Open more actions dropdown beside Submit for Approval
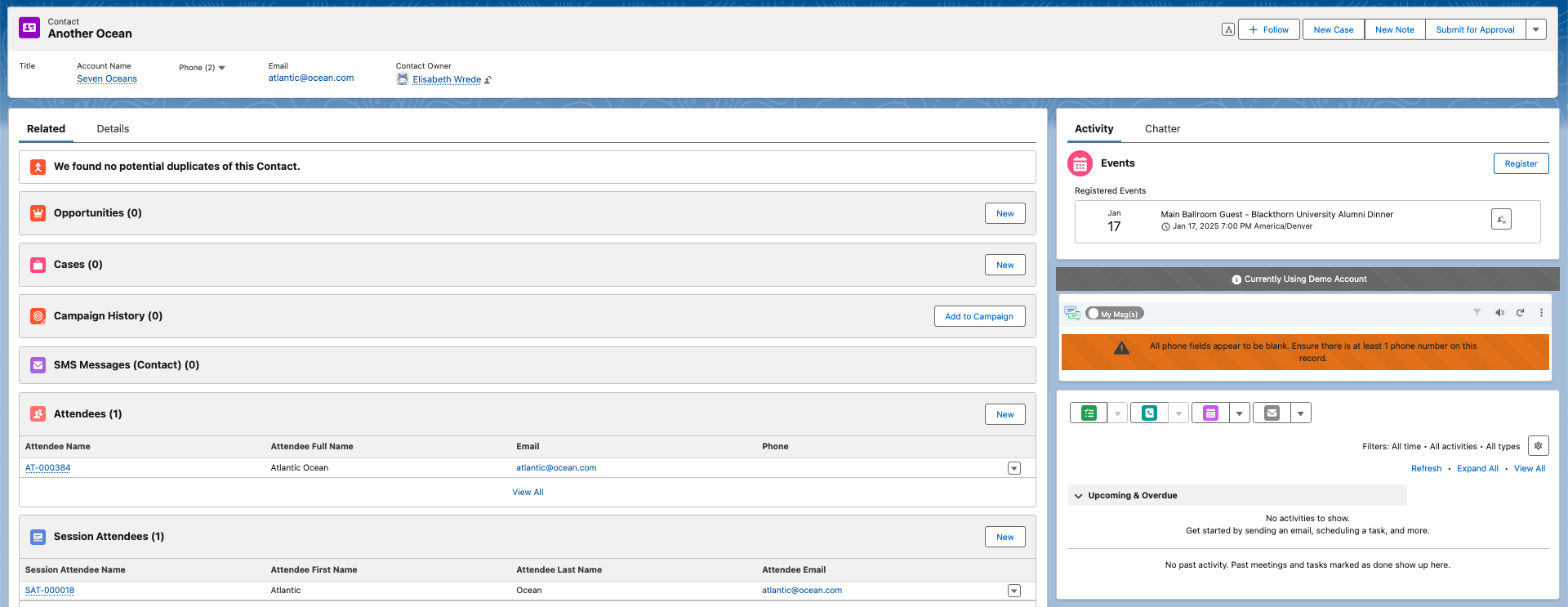 [1535, 29]
